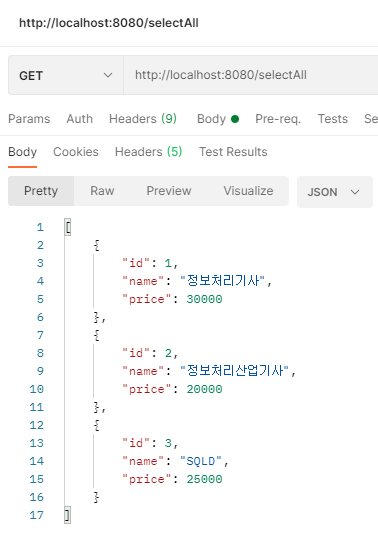
Task: Click the "id": 3 line
Action: click(150, 443)
